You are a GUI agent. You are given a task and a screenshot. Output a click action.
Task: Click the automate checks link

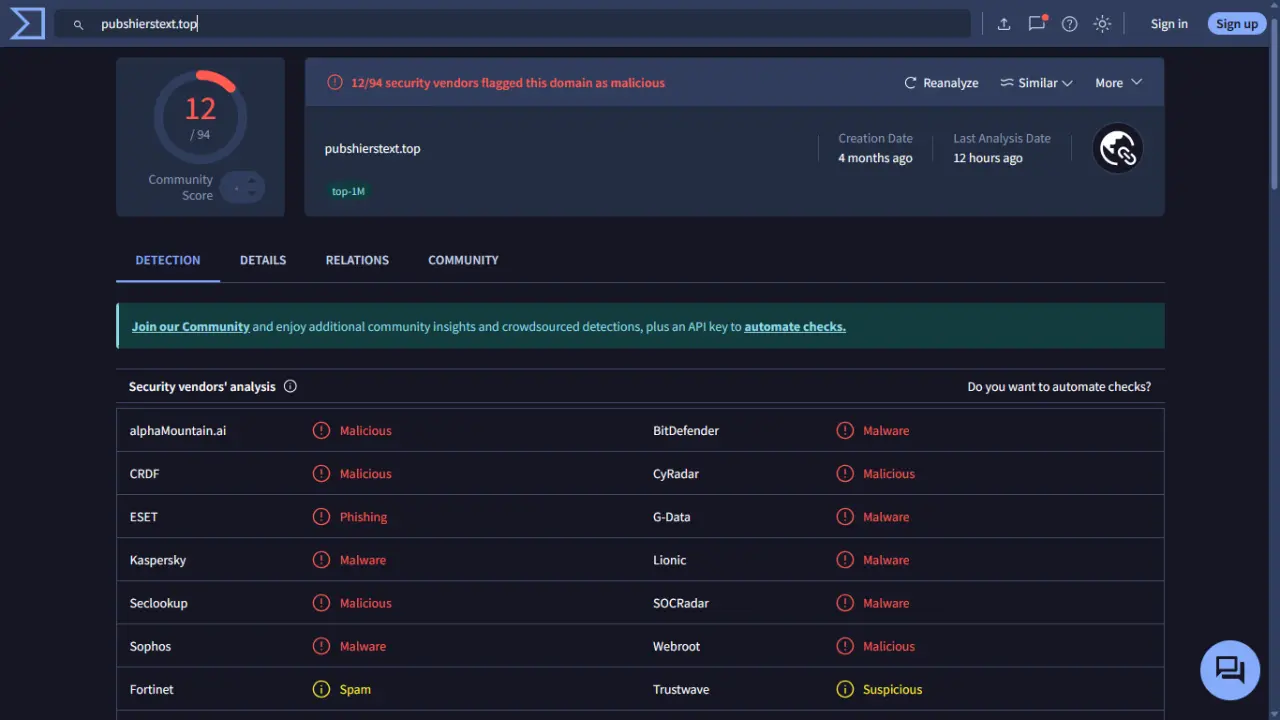(795, 326)
